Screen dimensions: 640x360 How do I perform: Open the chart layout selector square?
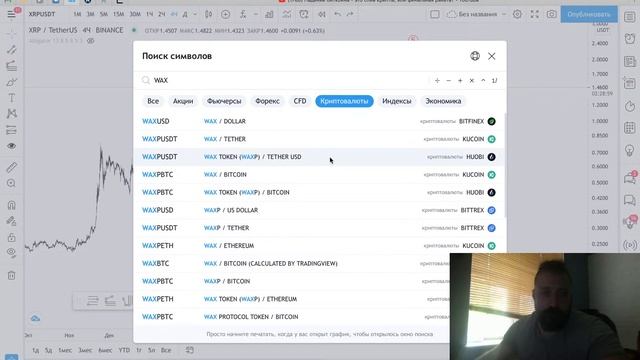pyautogui.click(x=435, y=14)
